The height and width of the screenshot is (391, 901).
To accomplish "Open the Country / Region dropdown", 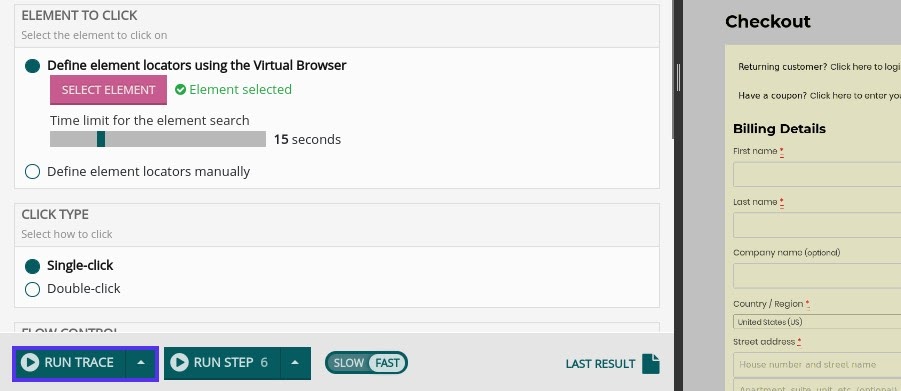I will (x=817, y=322).
